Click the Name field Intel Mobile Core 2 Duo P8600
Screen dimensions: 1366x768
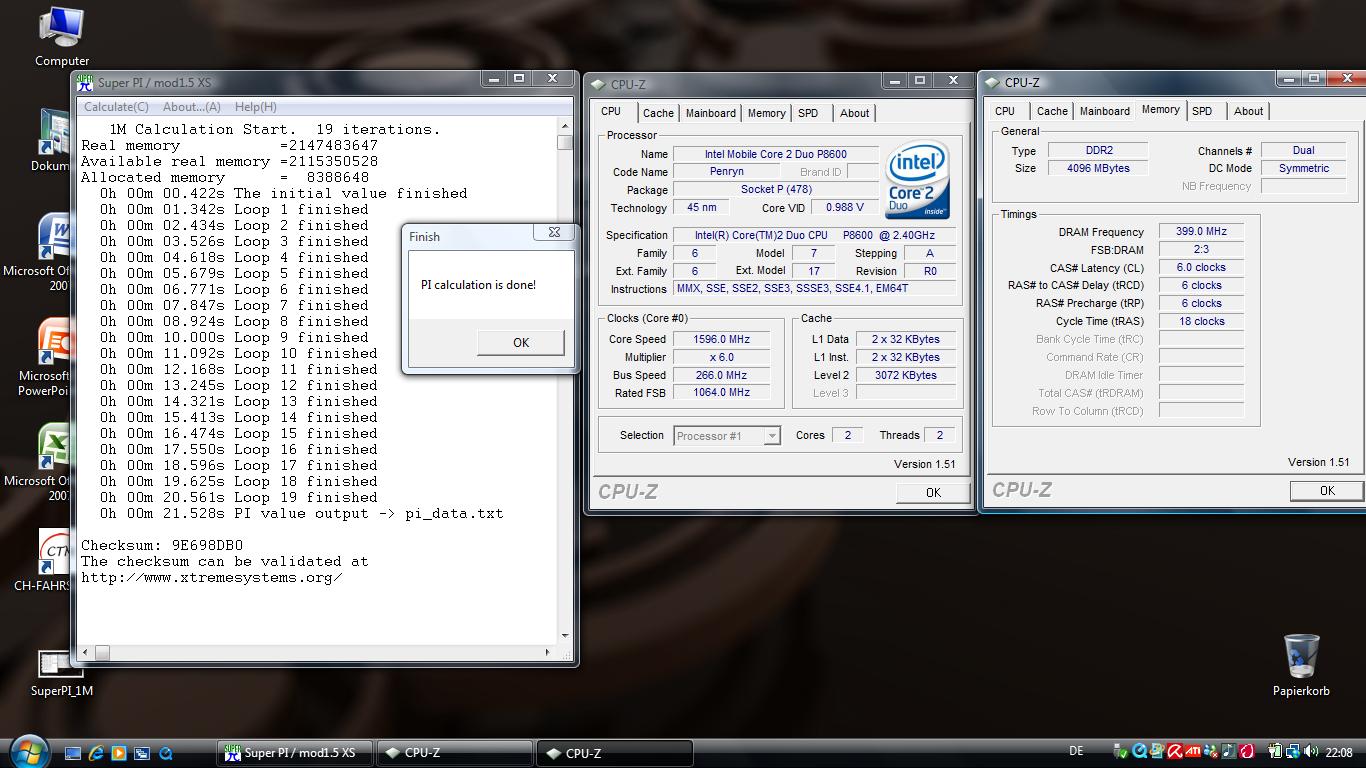[775, 154]
